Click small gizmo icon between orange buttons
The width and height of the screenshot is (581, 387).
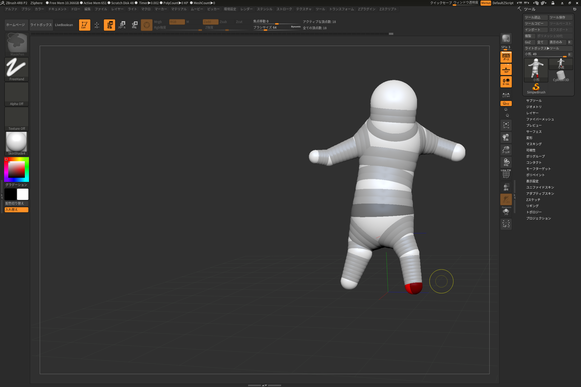click(97, 25)
